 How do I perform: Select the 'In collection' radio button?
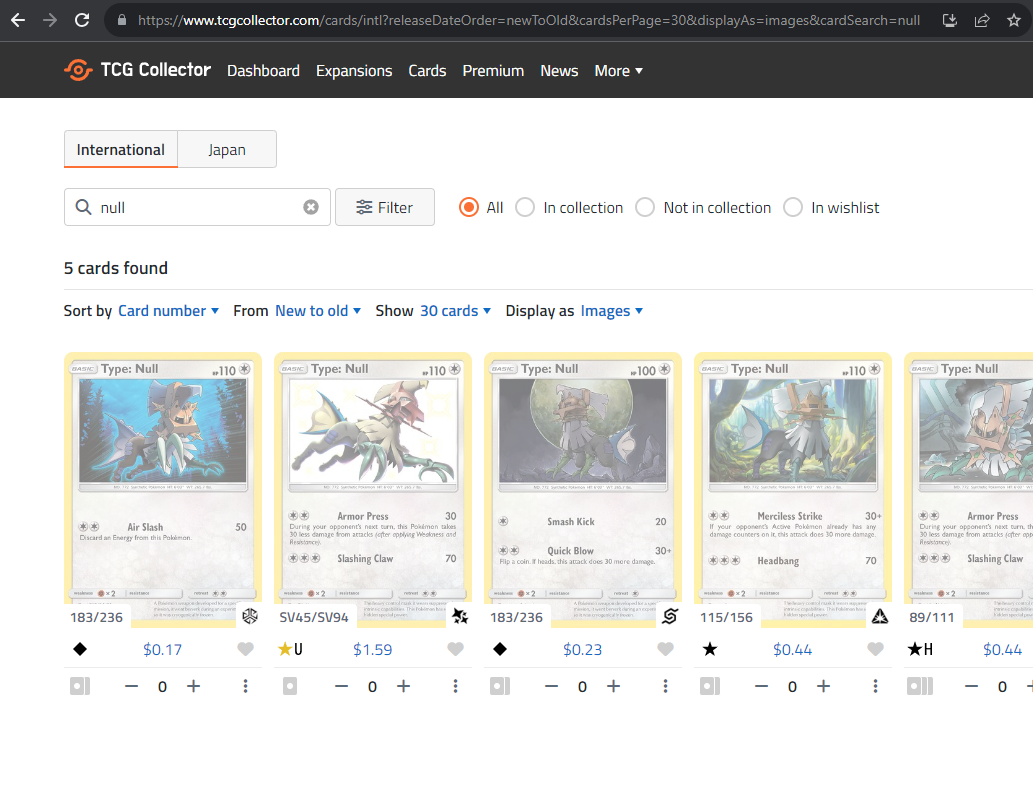pyautogui.click(x=525, y=207)
